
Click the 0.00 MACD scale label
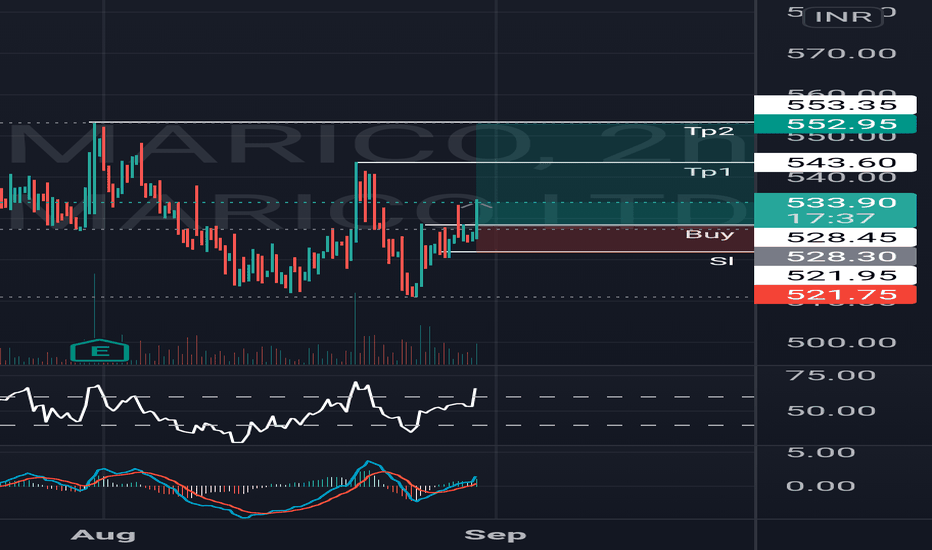821,486
